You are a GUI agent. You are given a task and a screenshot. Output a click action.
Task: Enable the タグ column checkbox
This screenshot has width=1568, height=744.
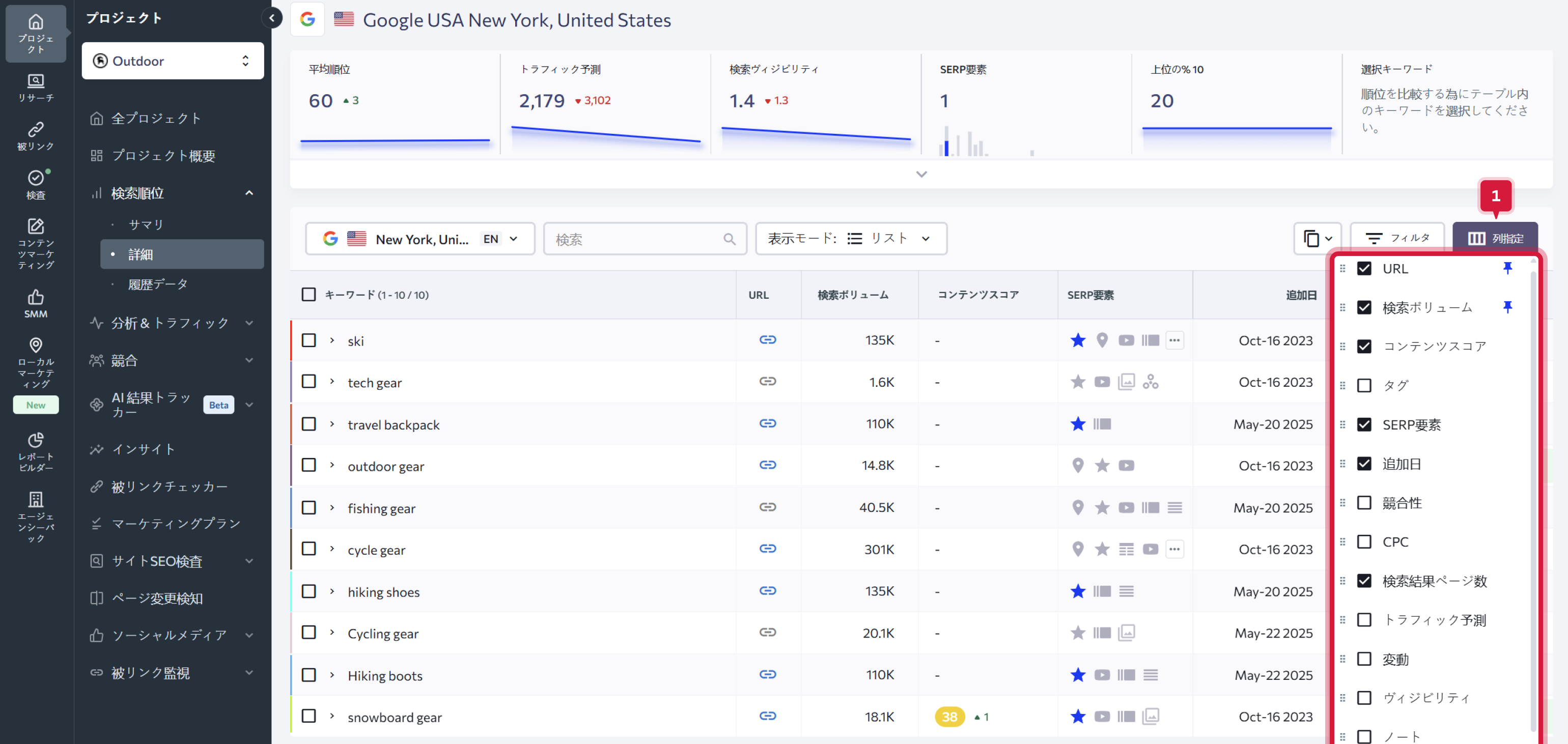[1364, 386]
